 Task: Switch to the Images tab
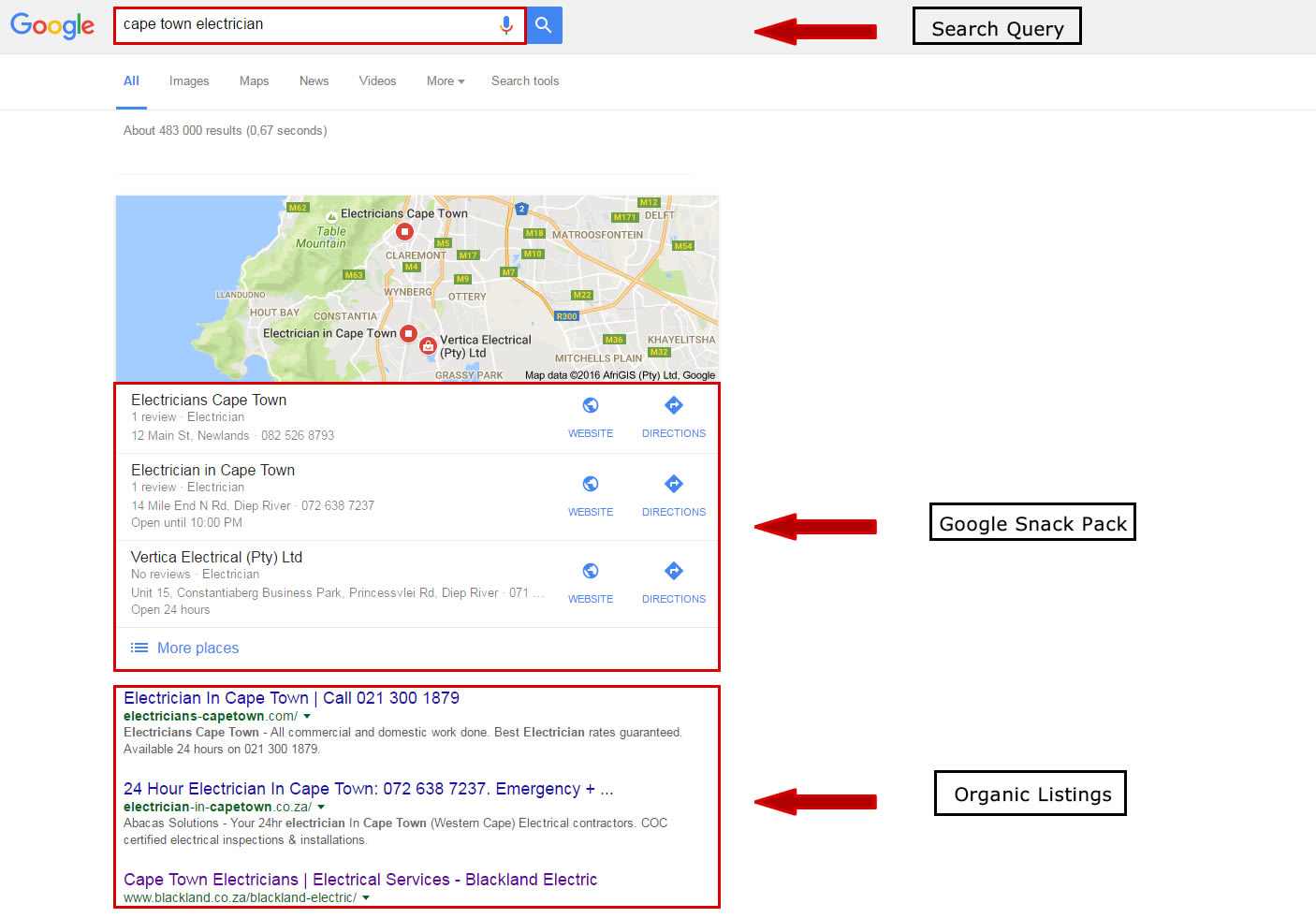(x=188, y=81)
